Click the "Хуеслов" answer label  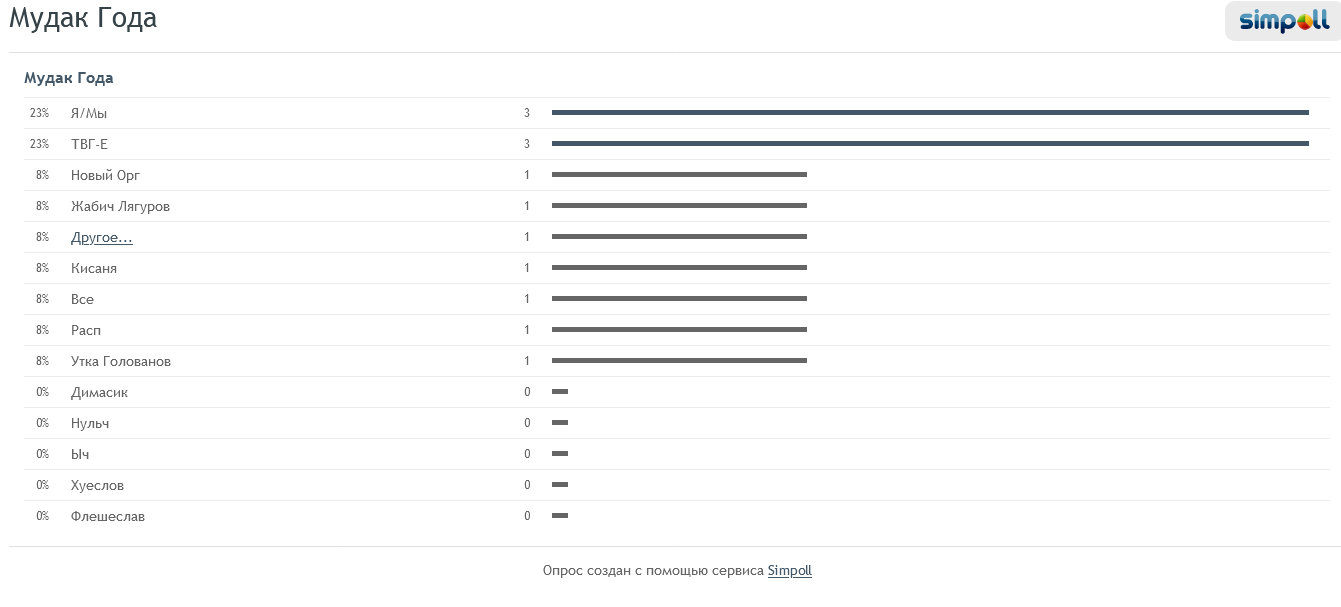(97, 486)
